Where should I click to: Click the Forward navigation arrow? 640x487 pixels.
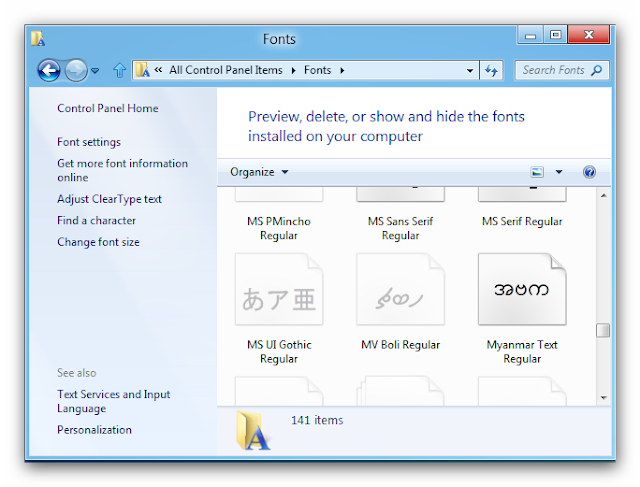point(76,70)
